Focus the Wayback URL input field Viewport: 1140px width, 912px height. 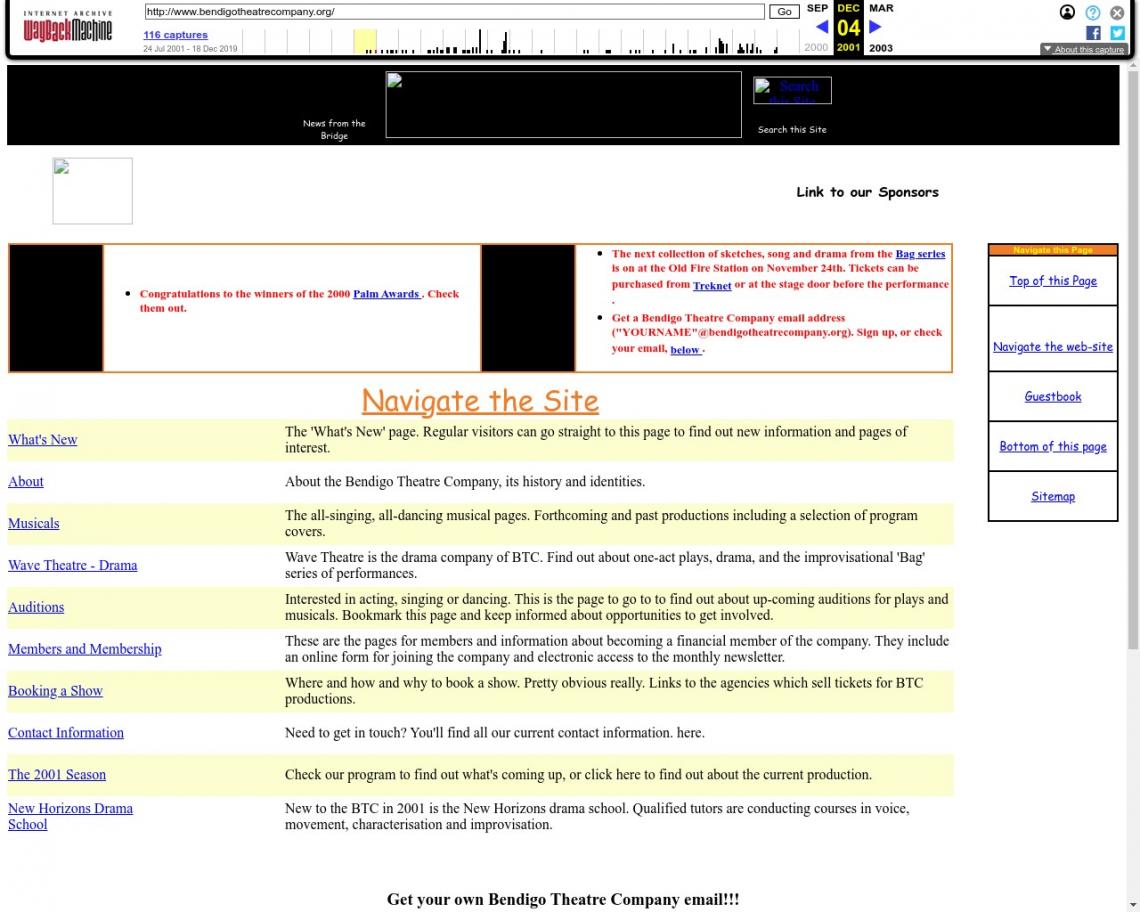pyautogui.click(x=454, y=12)
